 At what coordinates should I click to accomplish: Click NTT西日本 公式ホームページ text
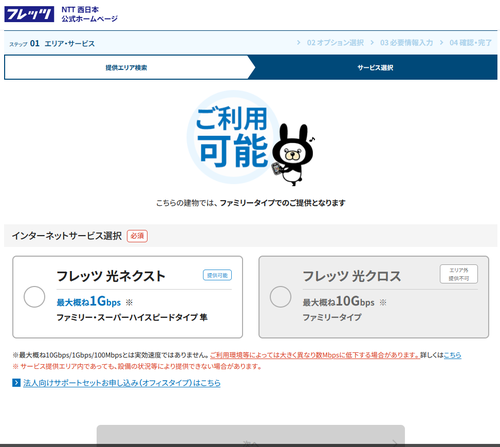pos(89,14)
